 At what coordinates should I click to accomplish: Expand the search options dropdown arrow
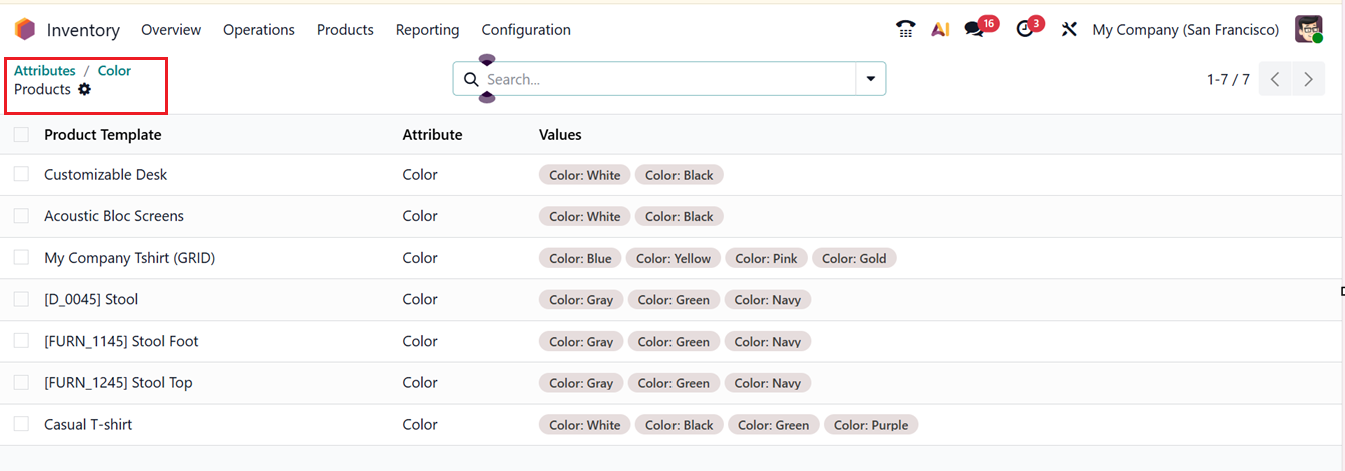point(871,79)
